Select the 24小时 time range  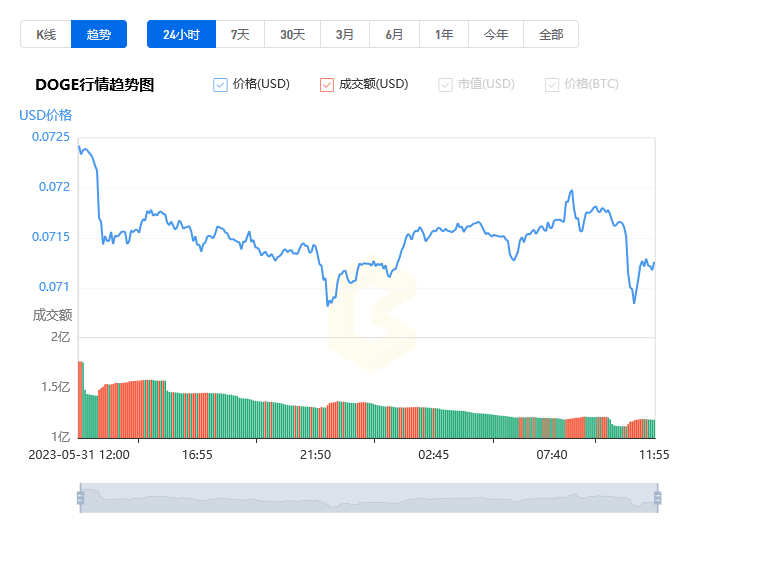(181, 34)
